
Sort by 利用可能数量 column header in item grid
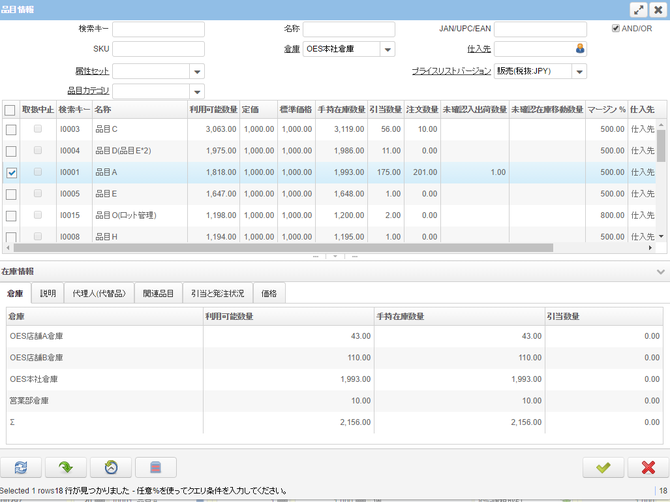[x=213, y=110]
